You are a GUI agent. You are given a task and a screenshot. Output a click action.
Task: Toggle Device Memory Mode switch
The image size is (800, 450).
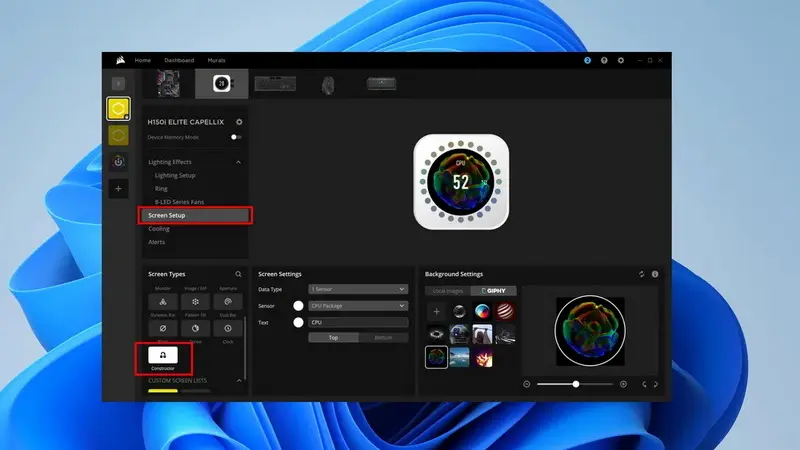point(237,137)
